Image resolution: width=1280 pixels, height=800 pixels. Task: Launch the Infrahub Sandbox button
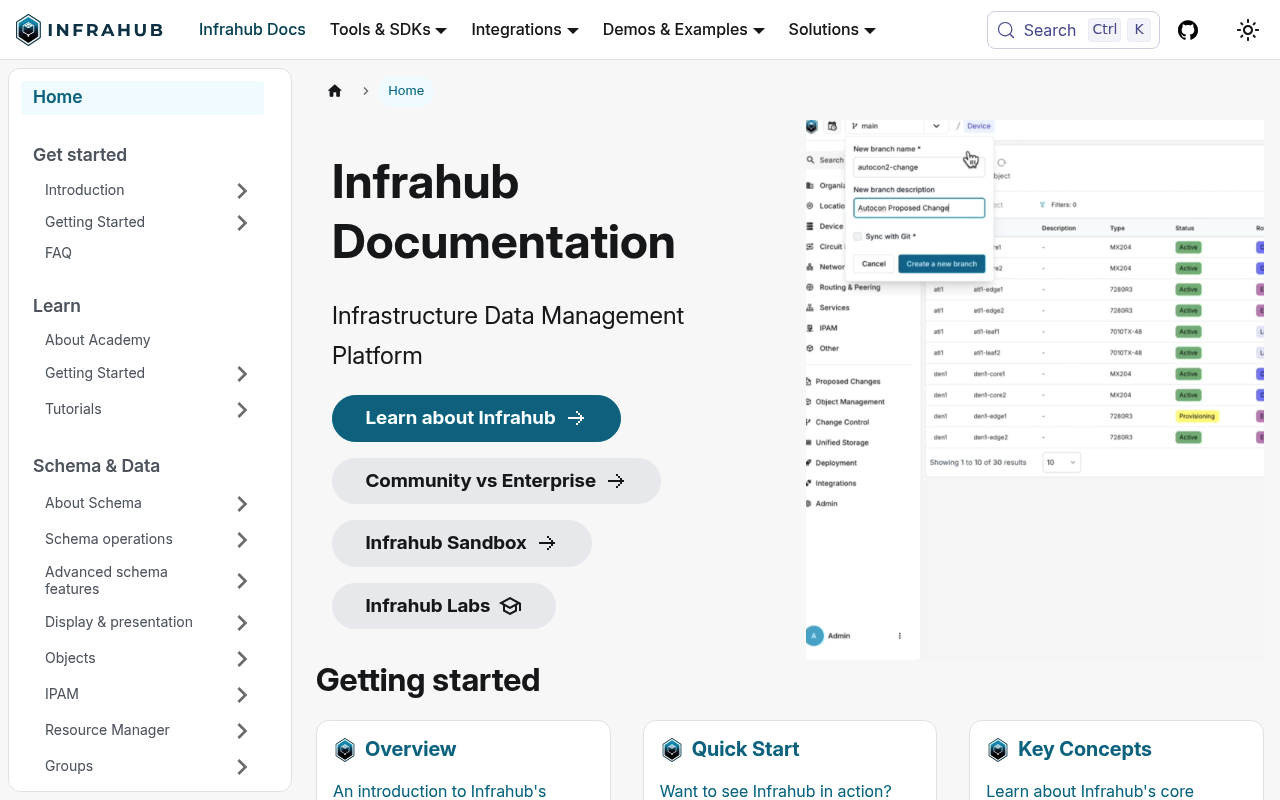pyautogui.click(x=462, y=543)
